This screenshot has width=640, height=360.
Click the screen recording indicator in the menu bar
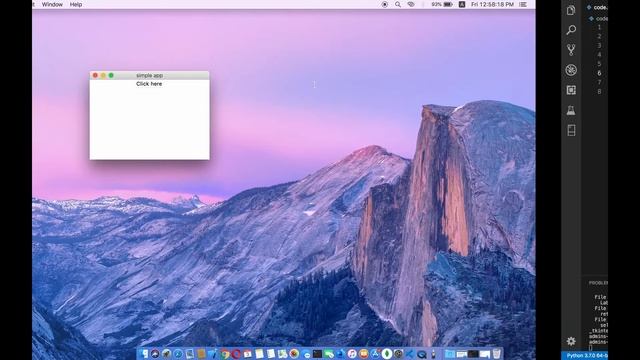(x=384, y=4)
